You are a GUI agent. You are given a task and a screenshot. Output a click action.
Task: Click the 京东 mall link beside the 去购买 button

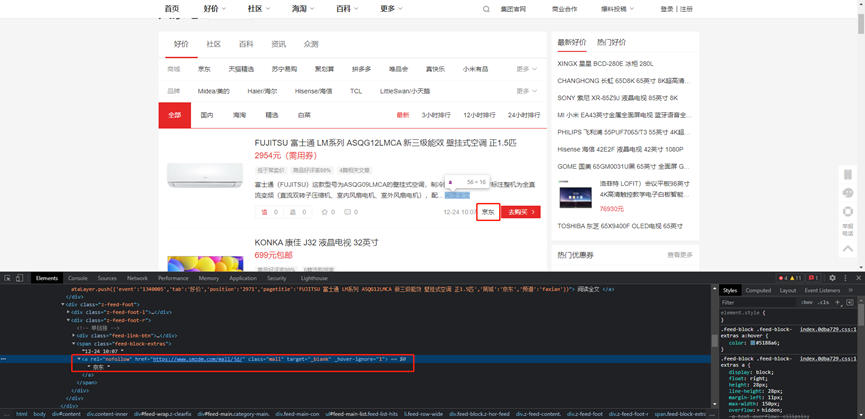488,212
